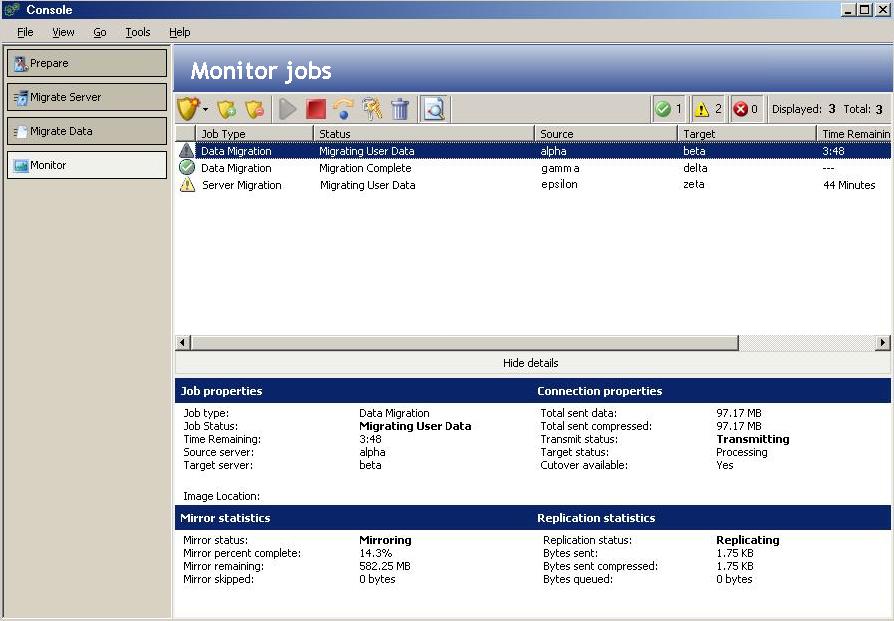Go to the Migrate Server page
The height and width of the screenshot is (621, 894).
(87, 97)
